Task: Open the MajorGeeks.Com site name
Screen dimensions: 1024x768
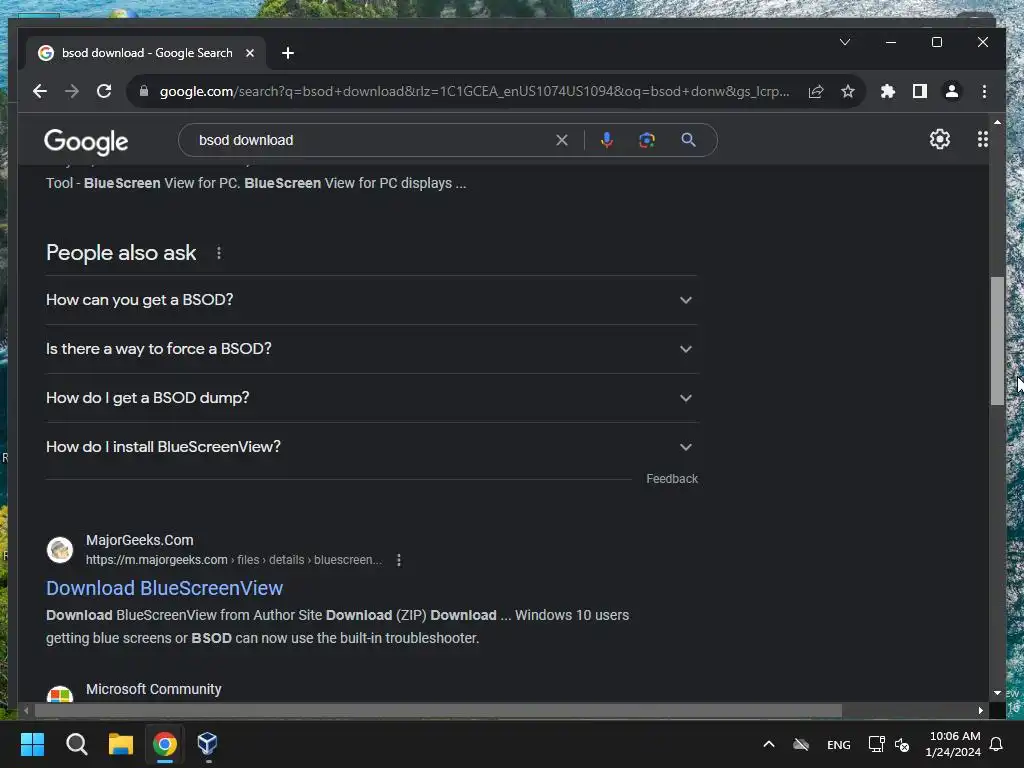Action: 140,540
